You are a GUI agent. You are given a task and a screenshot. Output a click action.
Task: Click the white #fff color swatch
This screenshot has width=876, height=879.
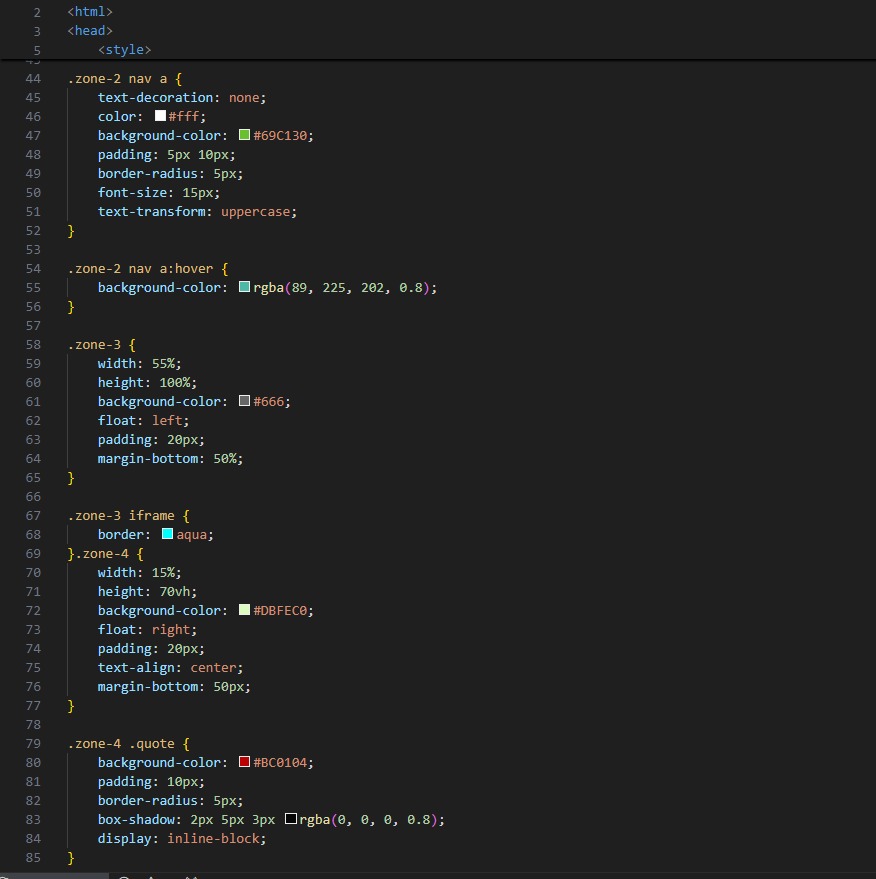[x=160, y=115]
